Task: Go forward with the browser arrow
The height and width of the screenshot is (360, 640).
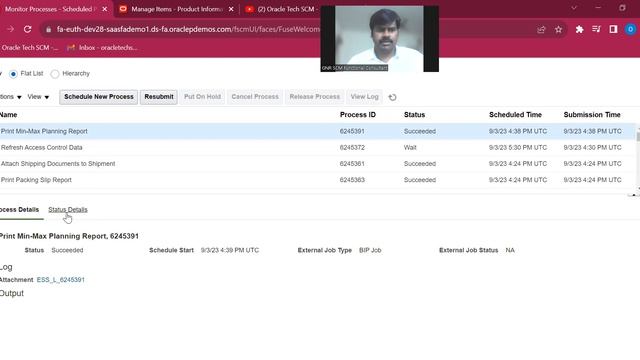Action: pos(10,29)
